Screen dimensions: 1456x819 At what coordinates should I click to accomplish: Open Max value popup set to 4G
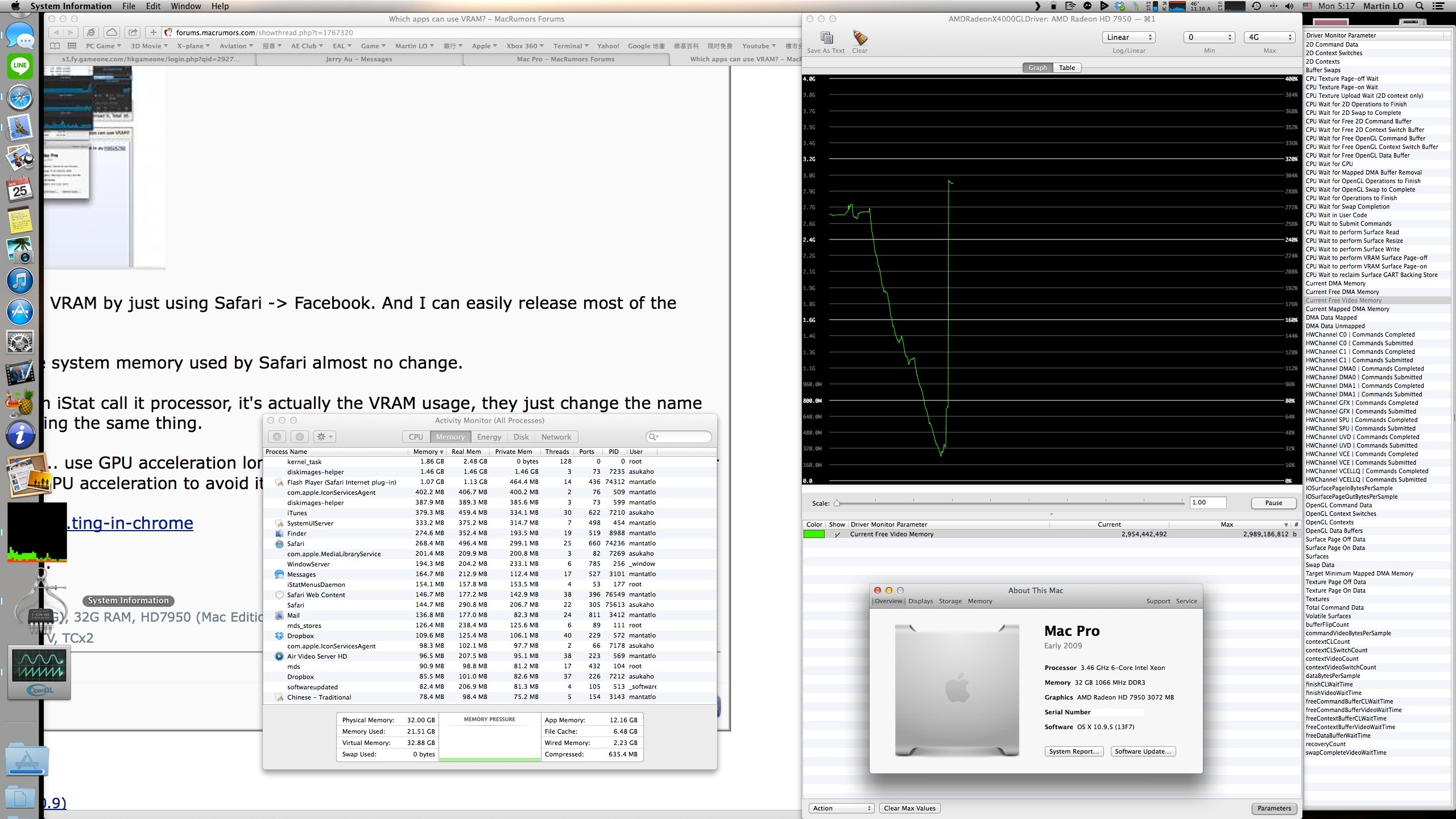tap(1269, 37)
